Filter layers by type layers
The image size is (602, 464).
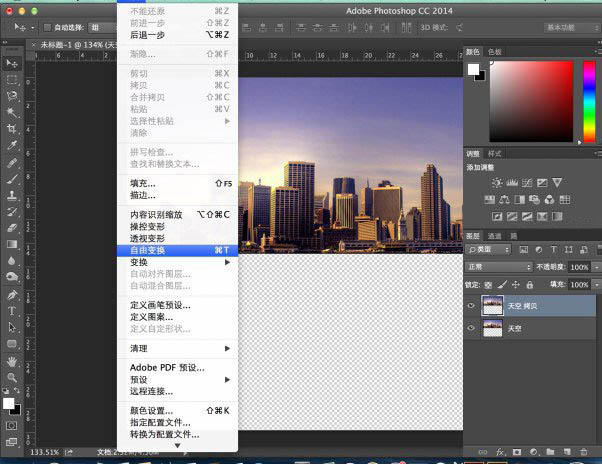click(553, 249)
